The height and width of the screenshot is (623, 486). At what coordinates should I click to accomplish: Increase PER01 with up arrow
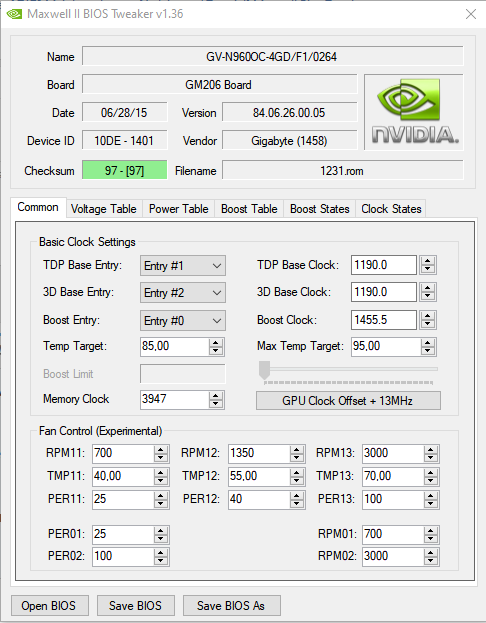coord(161,531)
